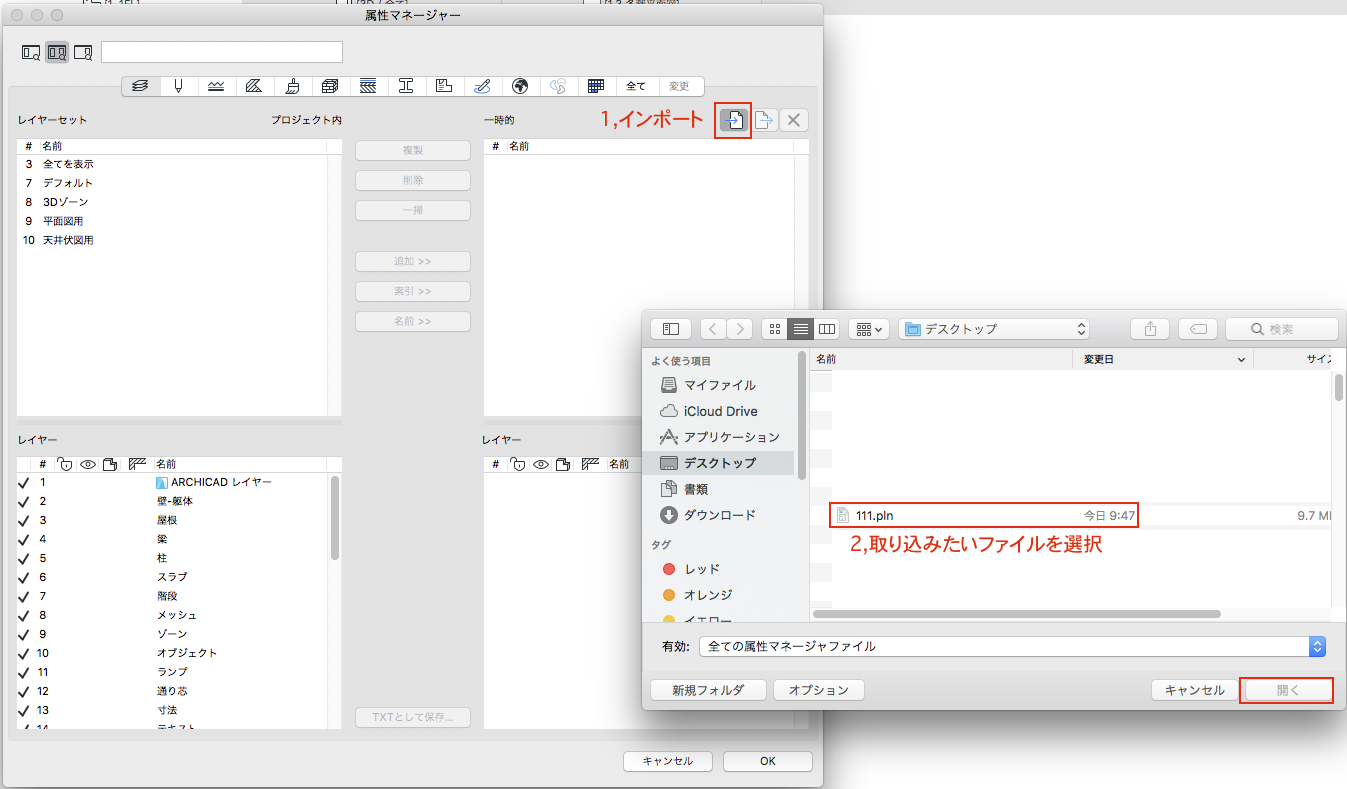The height and width of the screenshot is (789, 1347).
Task: Toggle checkmark of layer ゾーン
Action: click(x=23, y=635)
